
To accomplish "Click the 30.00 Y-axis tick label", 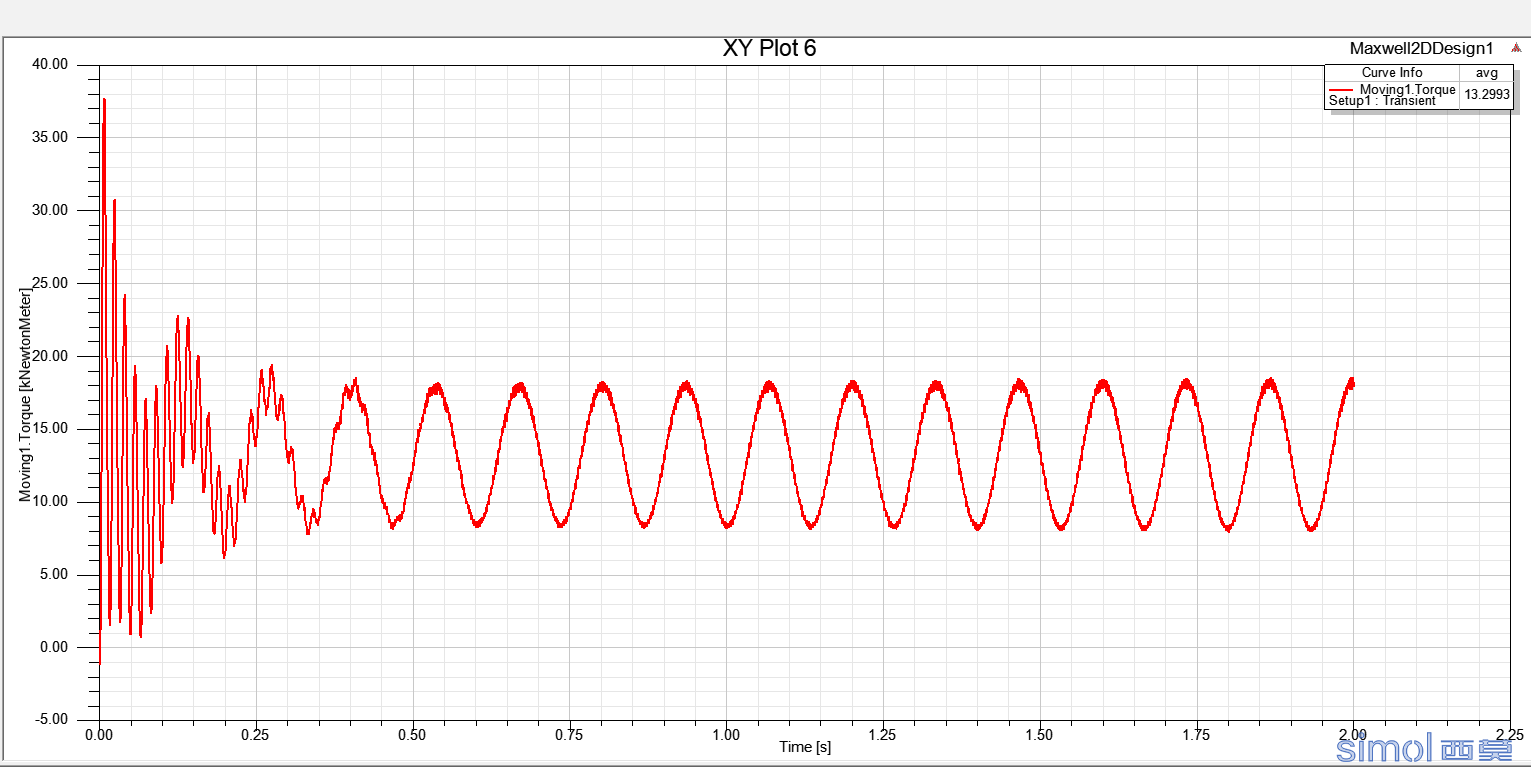I will pos(50,210).
